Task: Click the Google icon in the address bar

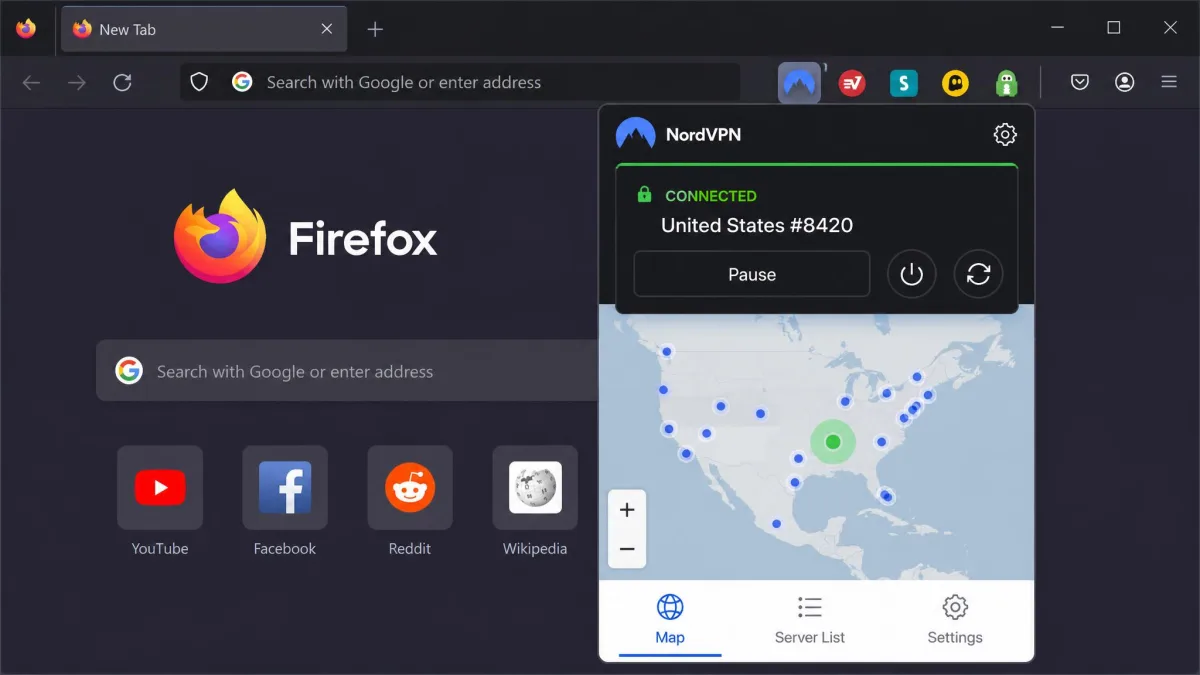Action: [242, 82]
